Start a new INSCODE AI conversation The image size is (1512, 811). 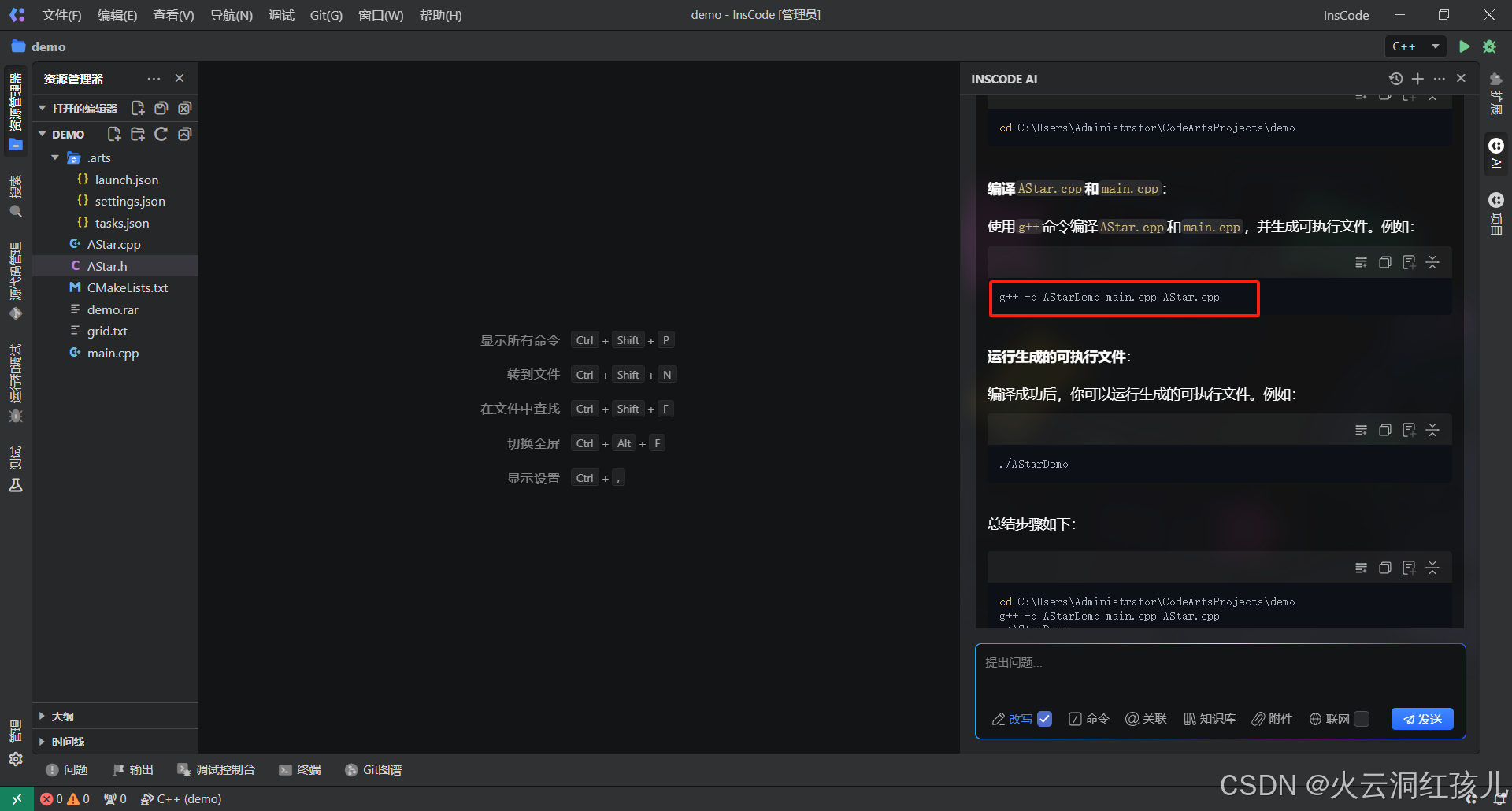click(x=1417, y=79)
